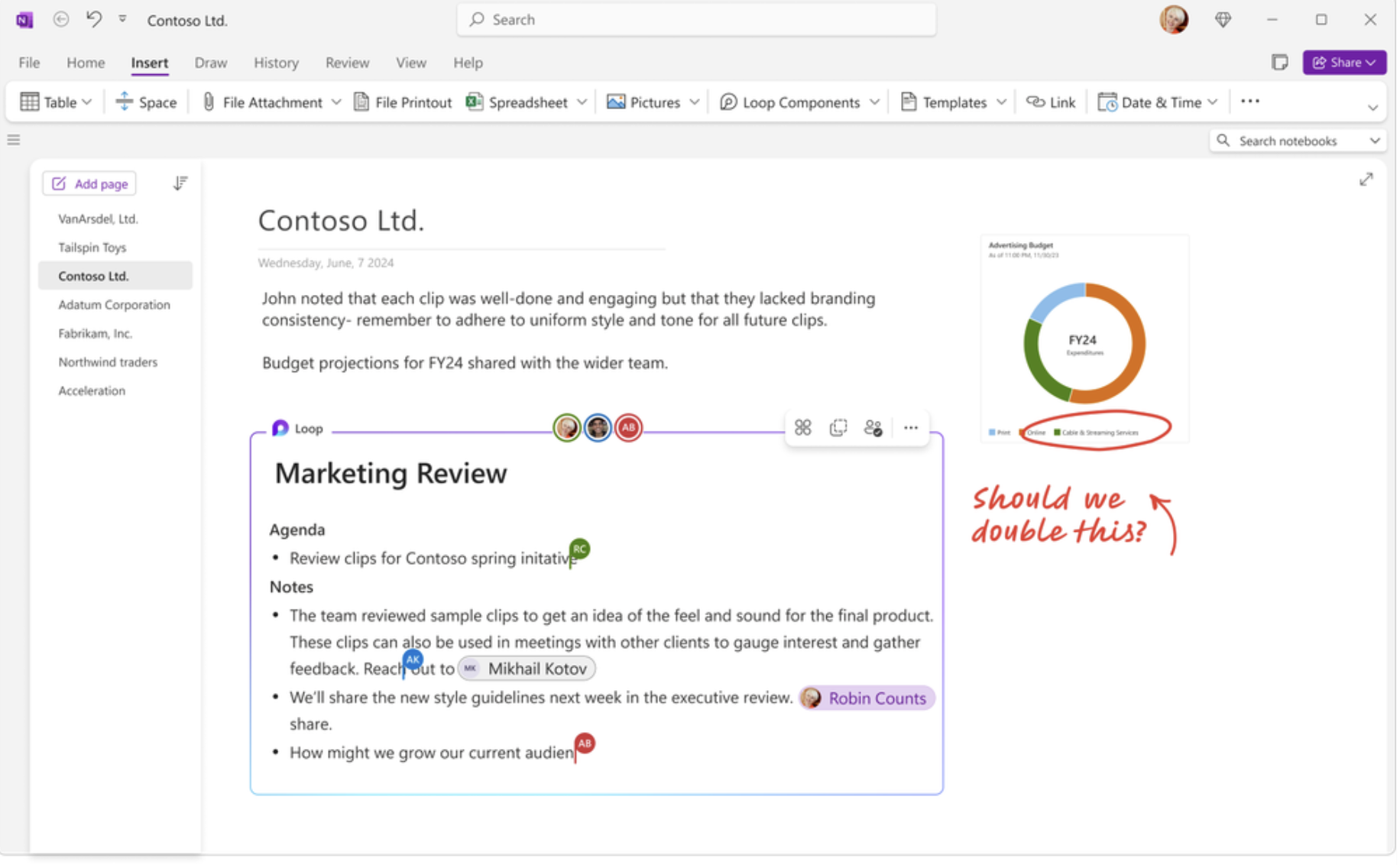1400x865 pixels.
Task: Switch to the Draw ribbon tab
Action: [x=211, y=63]
